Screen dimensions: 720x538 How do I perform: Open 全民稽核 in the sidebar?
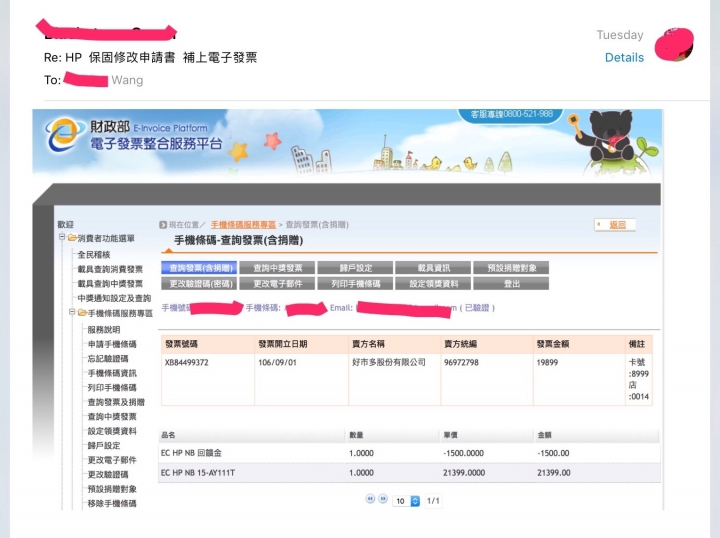coord(94,254)
